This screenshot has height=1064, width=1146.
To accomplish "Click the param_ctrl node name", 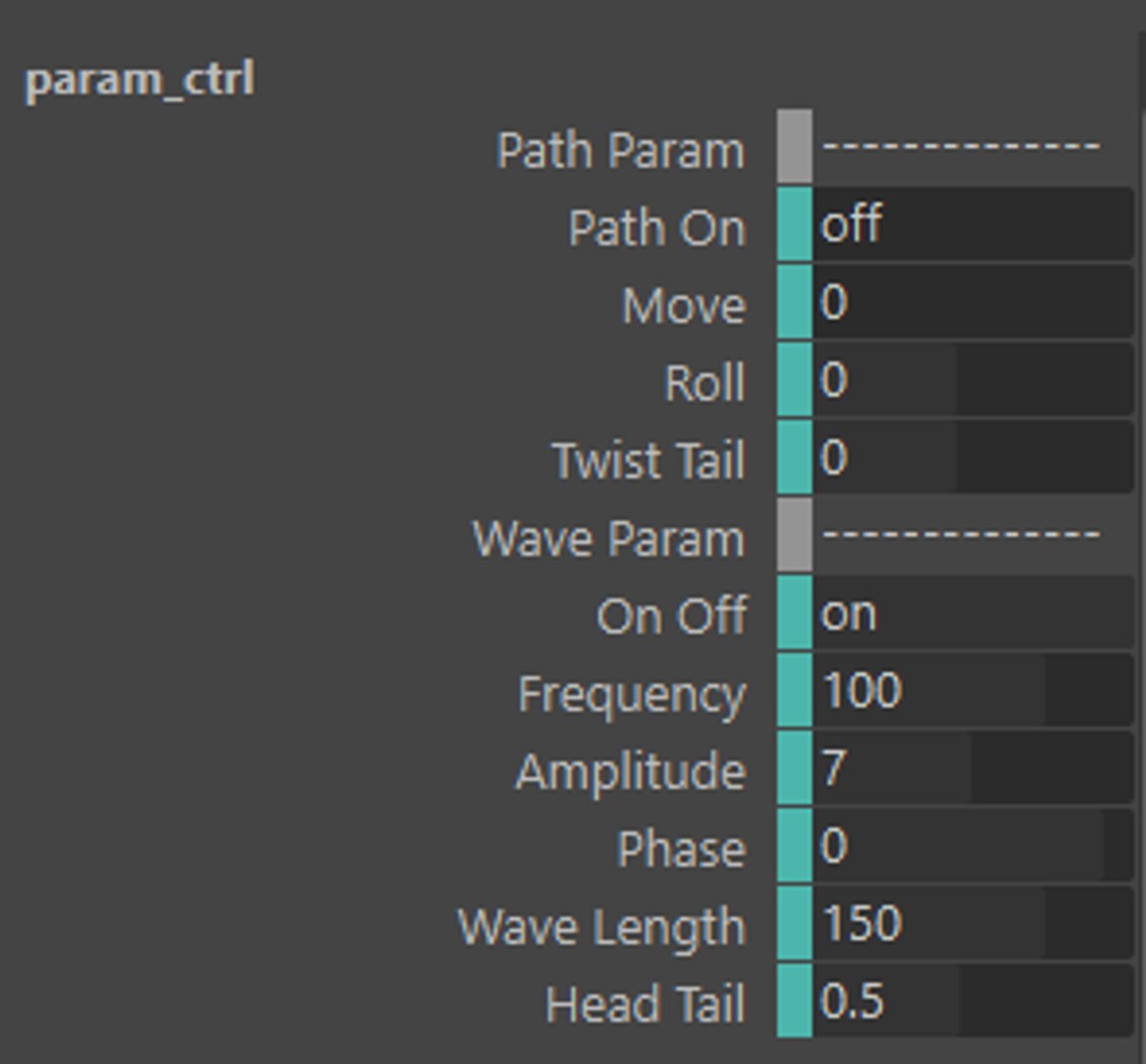I will (139, 79).
